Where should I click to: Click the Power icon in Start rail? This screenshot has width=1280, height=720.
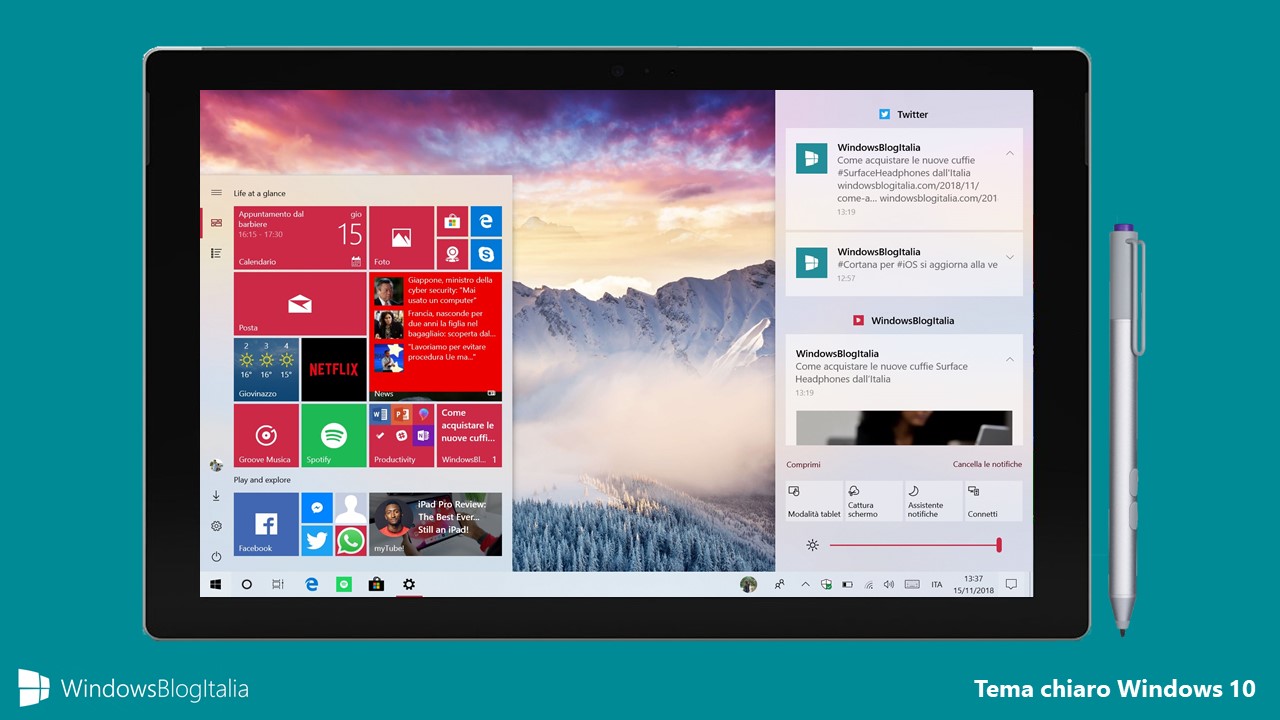point(216,556)
